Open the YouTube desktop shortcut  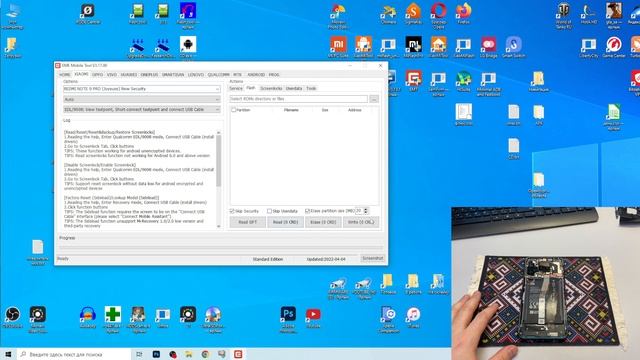(313, 317)
